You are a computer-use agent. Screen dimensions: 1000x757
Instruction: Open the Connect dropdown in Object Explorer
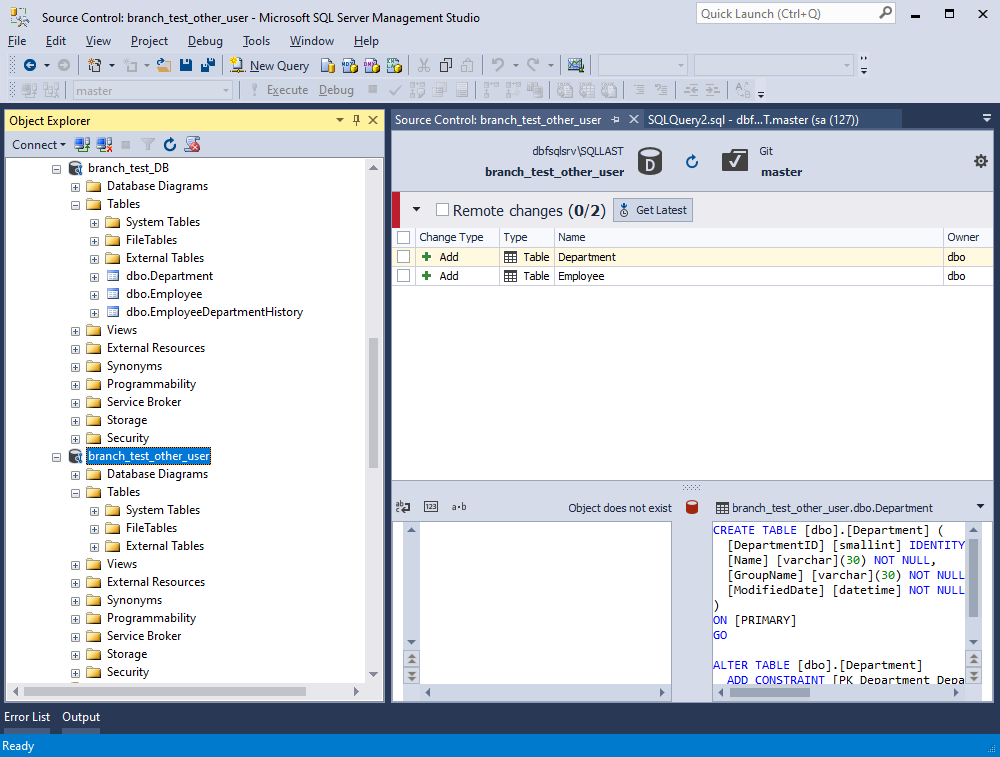coord(38,145)
